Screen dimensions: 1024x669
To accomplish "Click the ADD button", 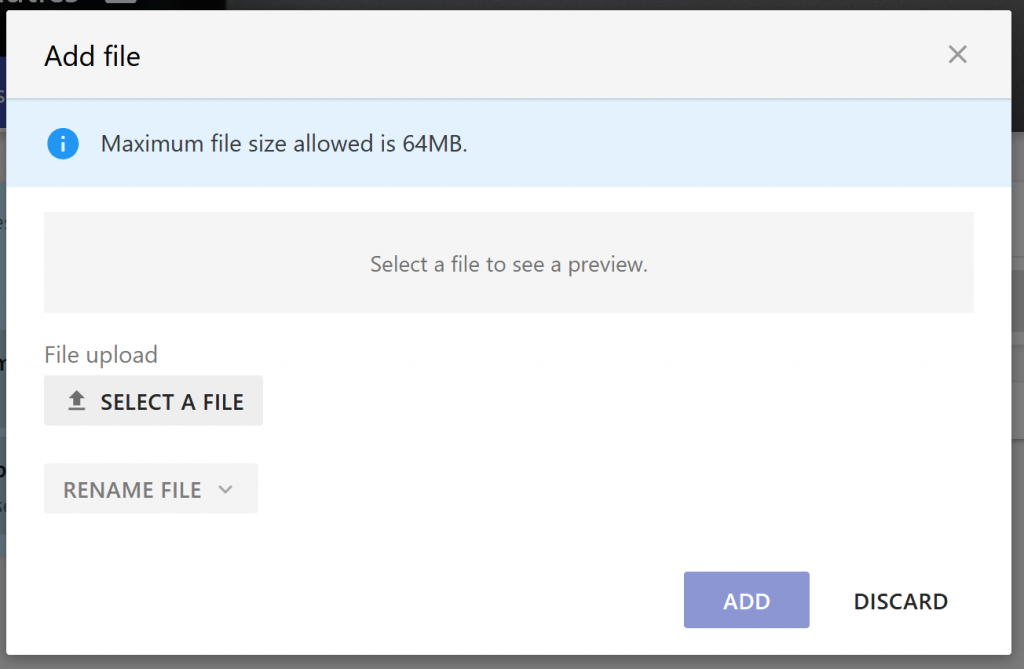I will 746,600.
